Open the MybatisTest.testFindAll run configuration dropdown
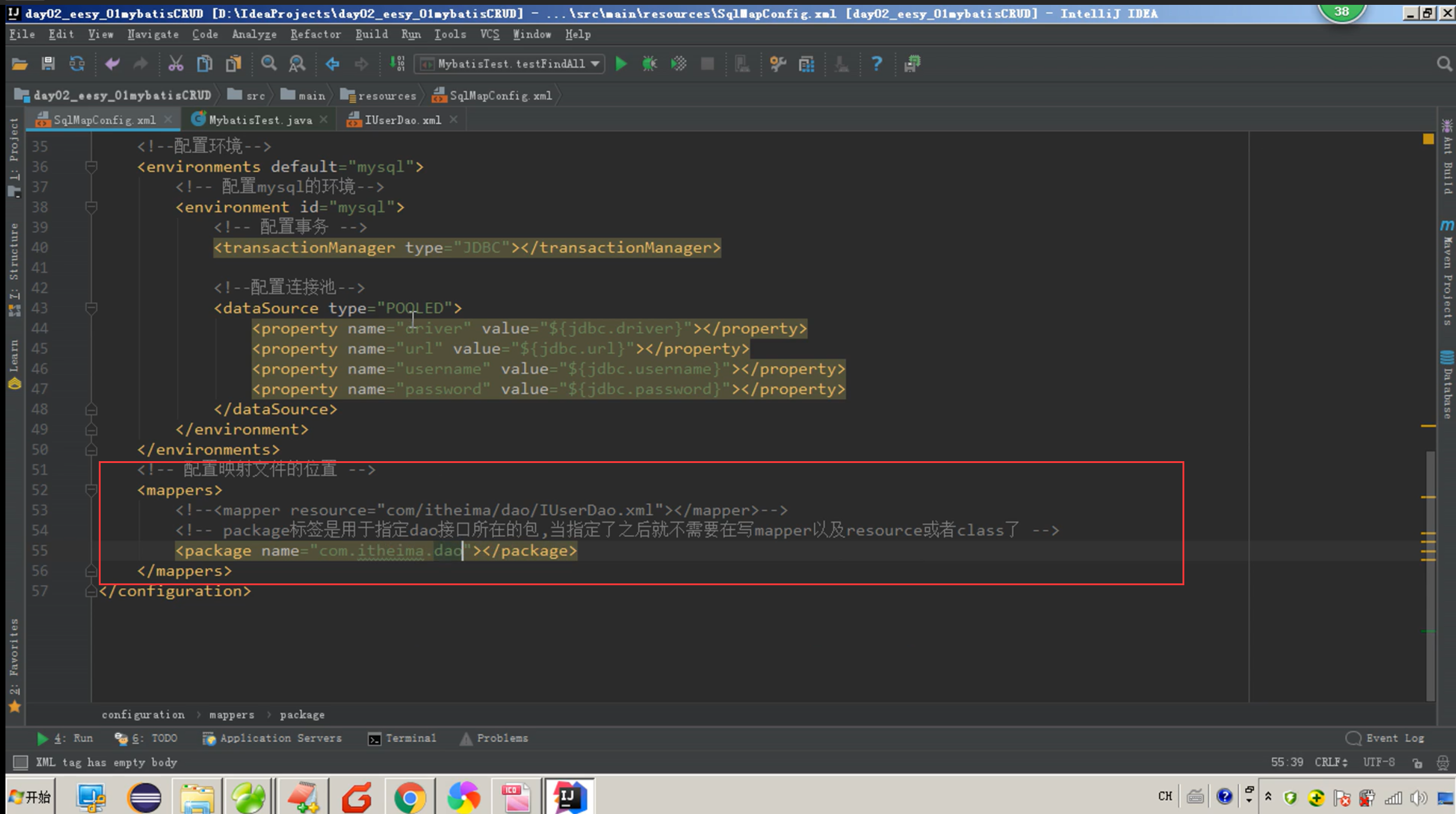Image resolution: width=1456 pixels, height=814 pixels. (x=510, y=64)
